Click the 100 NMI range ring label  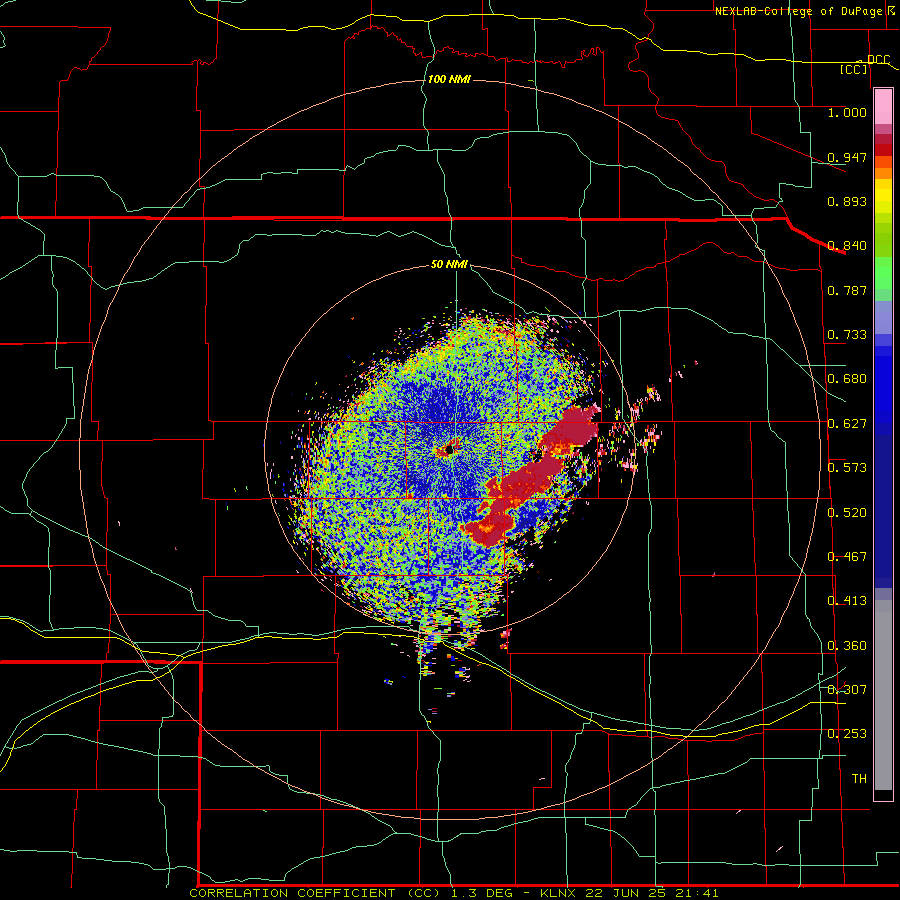pos(449,79)
